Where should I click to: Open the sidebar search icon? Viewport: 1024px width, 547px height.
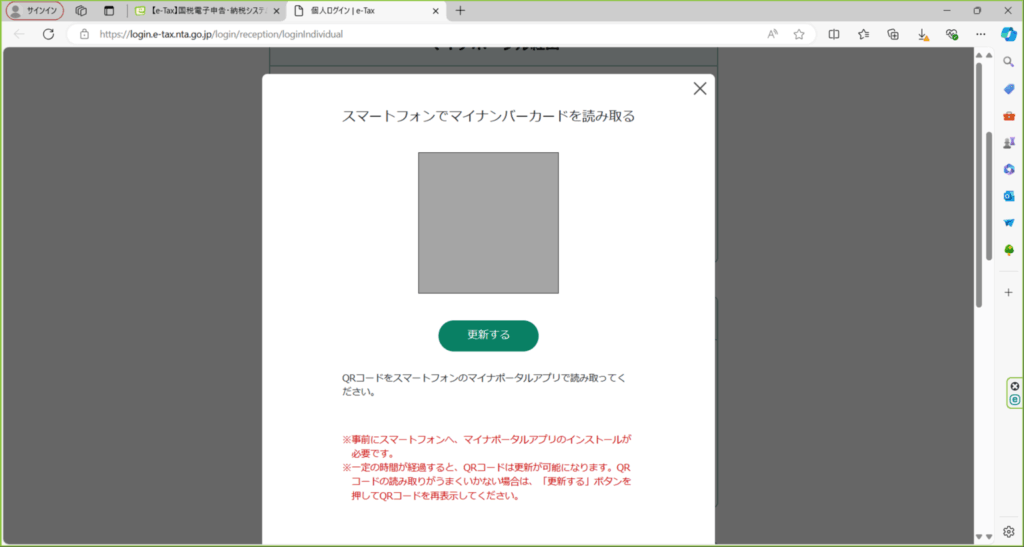point(1009,62)
